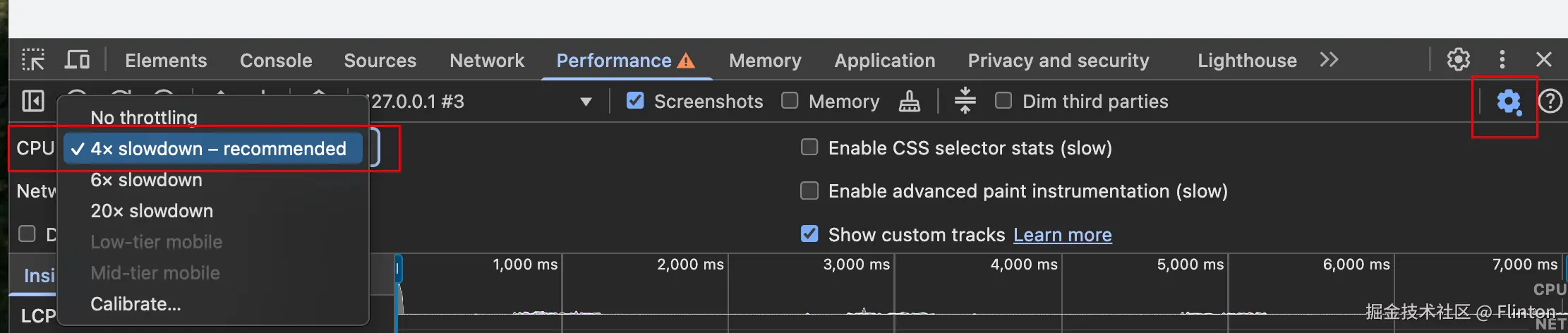The width and height of the screenshot is (1568, 333).
Task: Click the blue capture settings gear
Action: tap(1509, 102)
